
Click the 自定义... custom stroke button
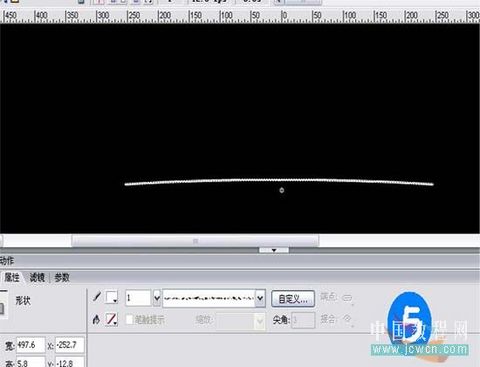293,299
